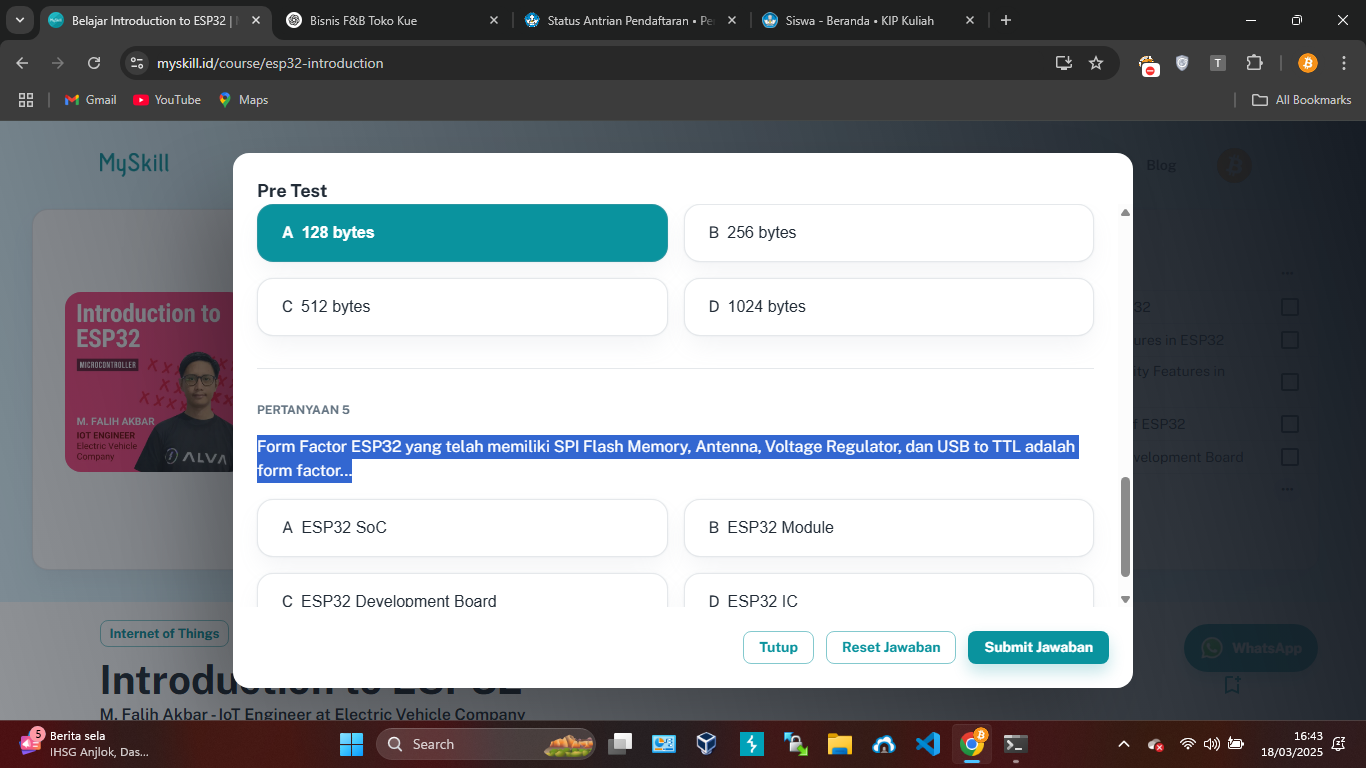Bookmark this page with star icon
The image size is (1366, 768).
[x=1096, y=63]
